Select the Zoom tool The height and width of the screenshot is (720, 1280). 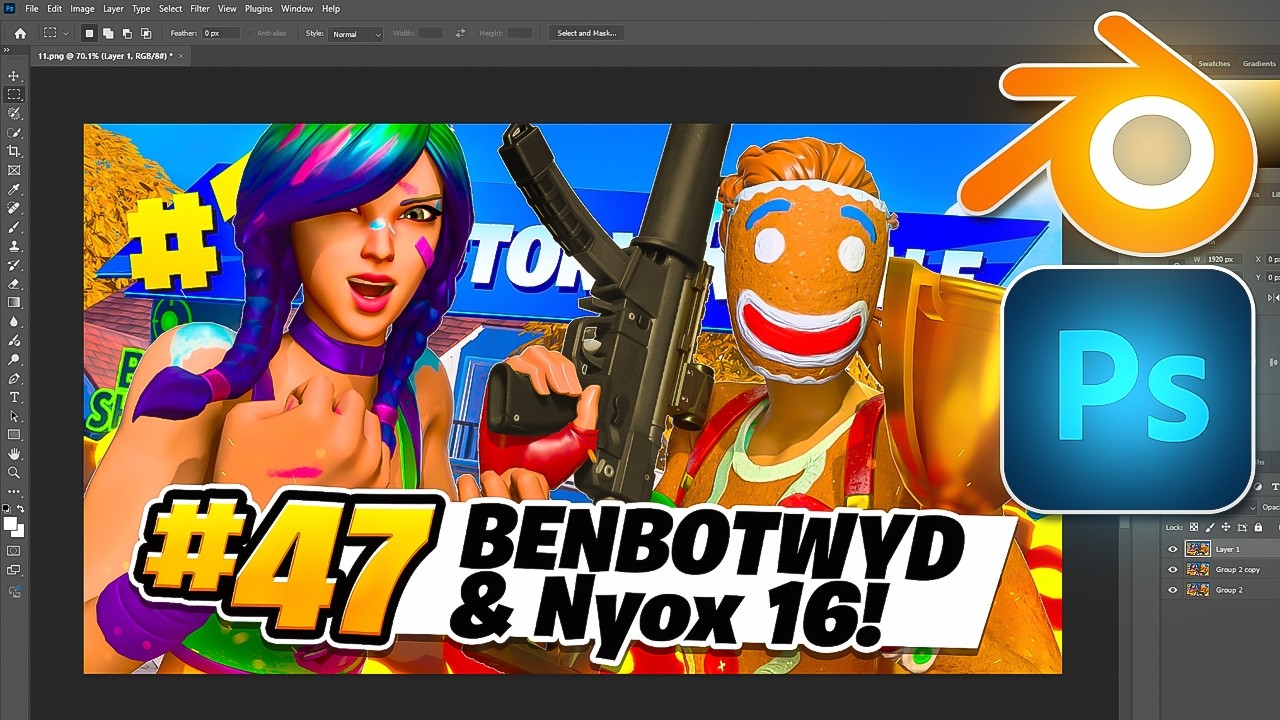14,473
